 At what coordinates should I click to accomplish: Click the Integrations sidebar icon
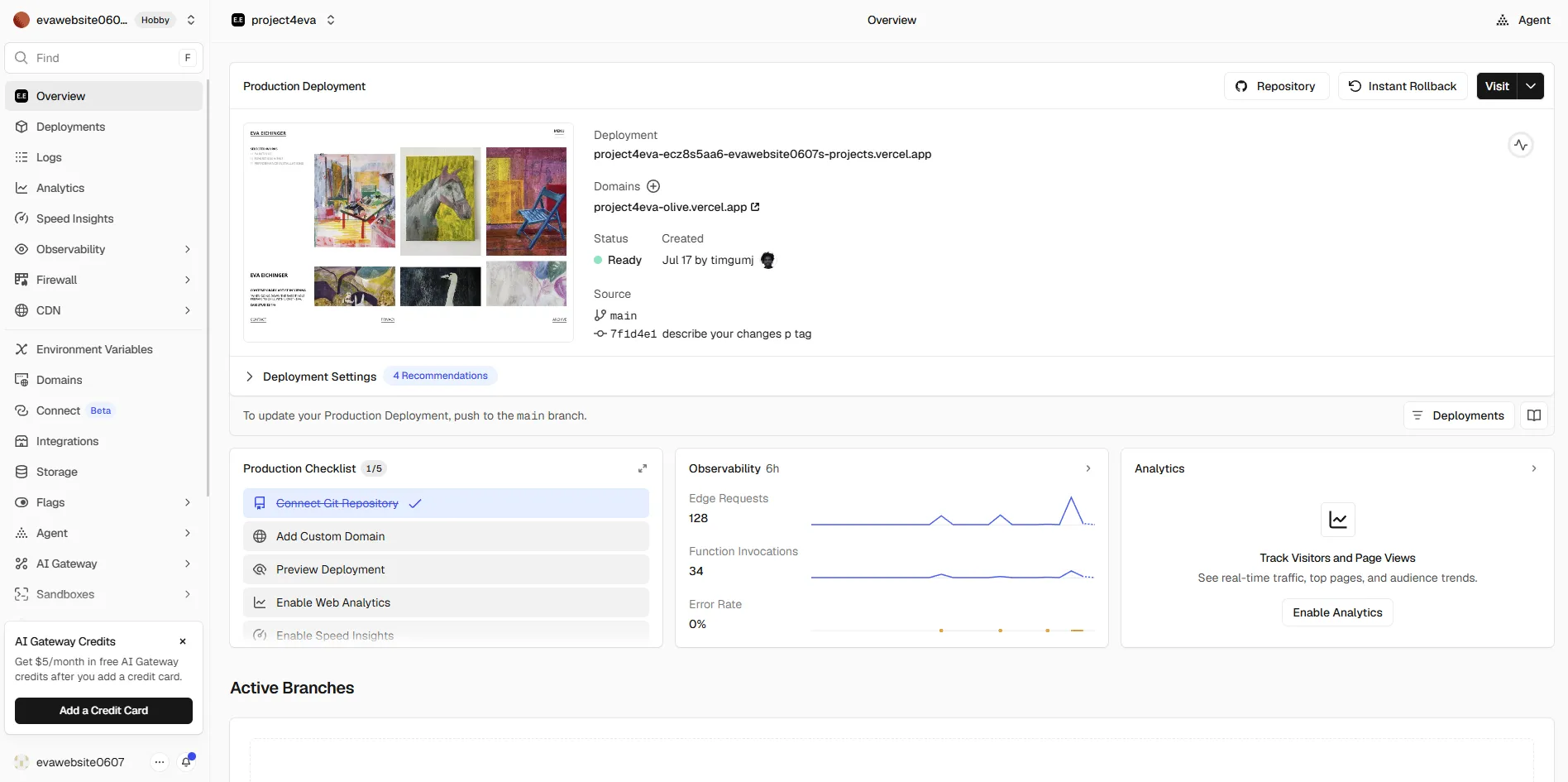(22, 441)
